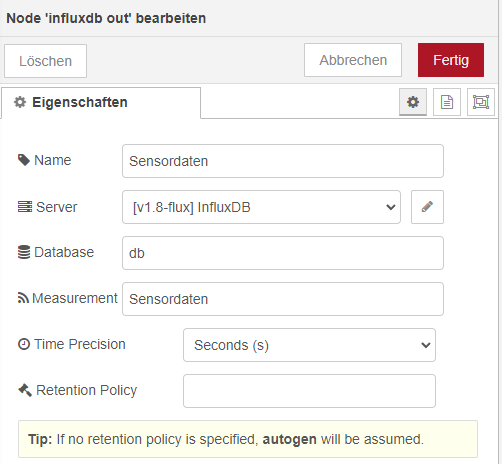Click the Abbrechen button
Viewport: 502px width, 464px height.
[x=353, y=60]
